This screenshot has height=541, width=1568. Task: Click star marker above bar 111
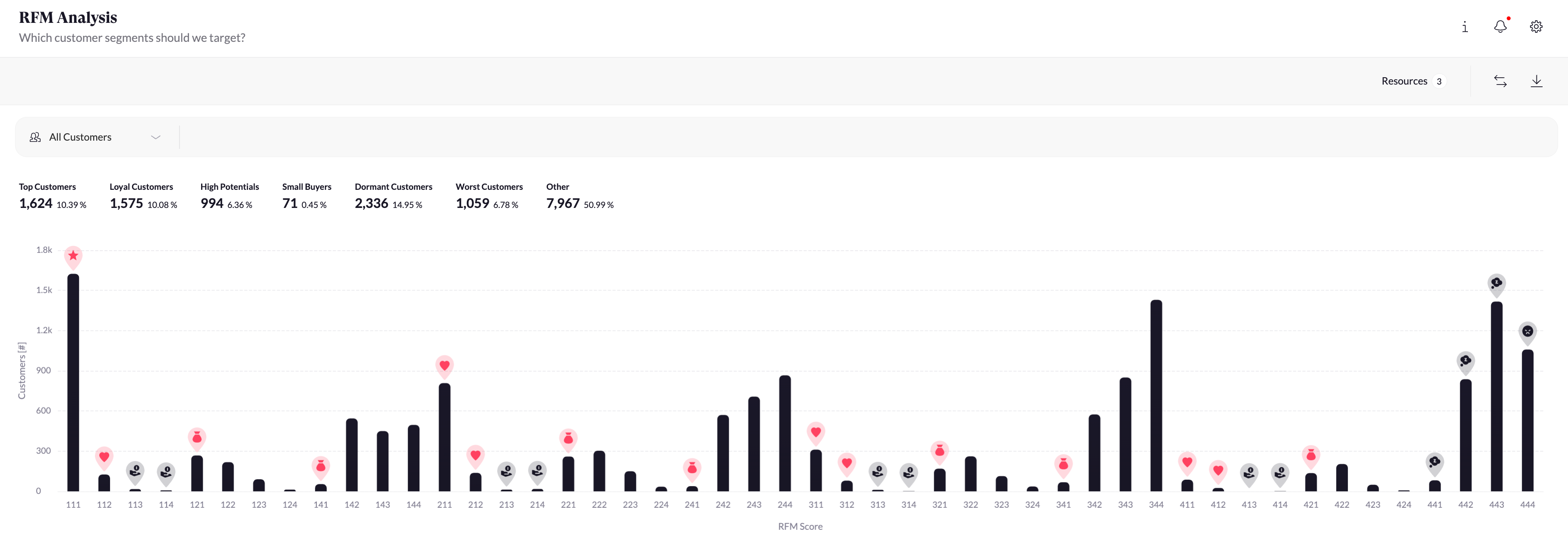click(x=73, y=257)
